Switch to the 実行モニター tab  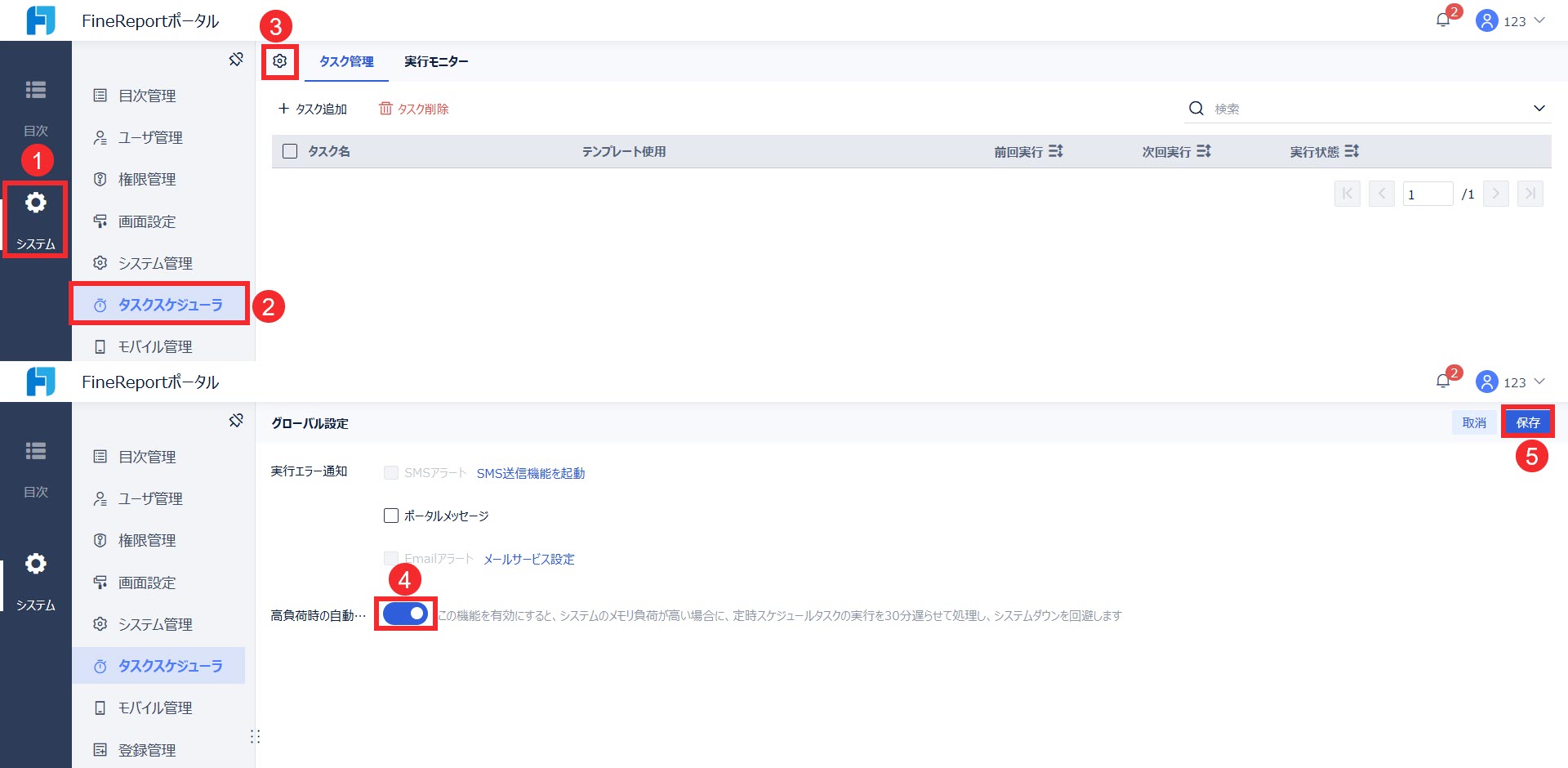point(436,61)
